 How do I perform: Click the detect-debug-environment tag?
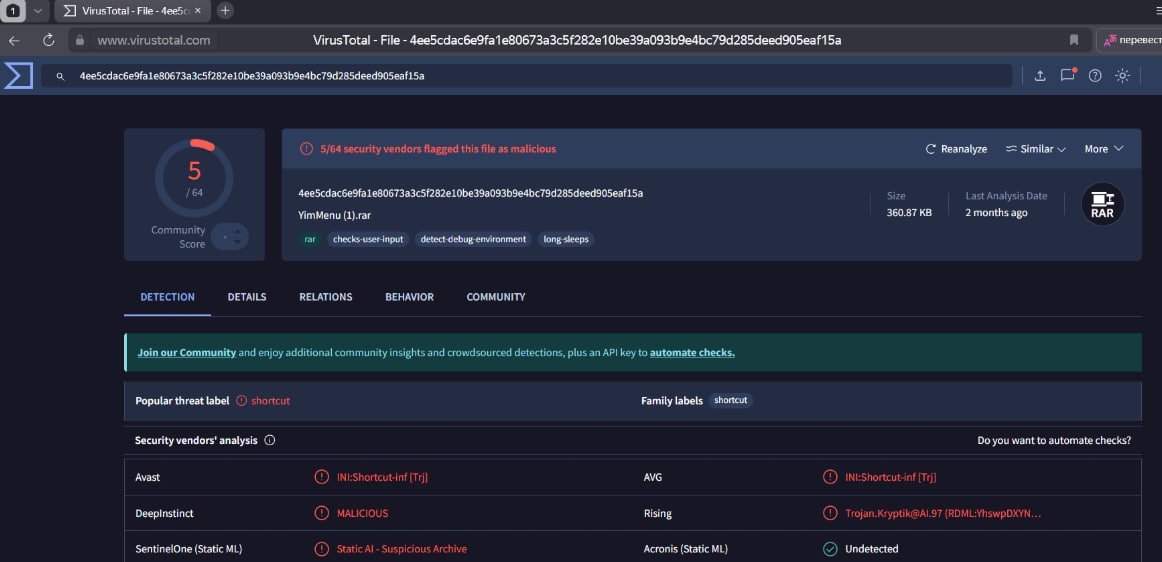(x=473, y=239)
